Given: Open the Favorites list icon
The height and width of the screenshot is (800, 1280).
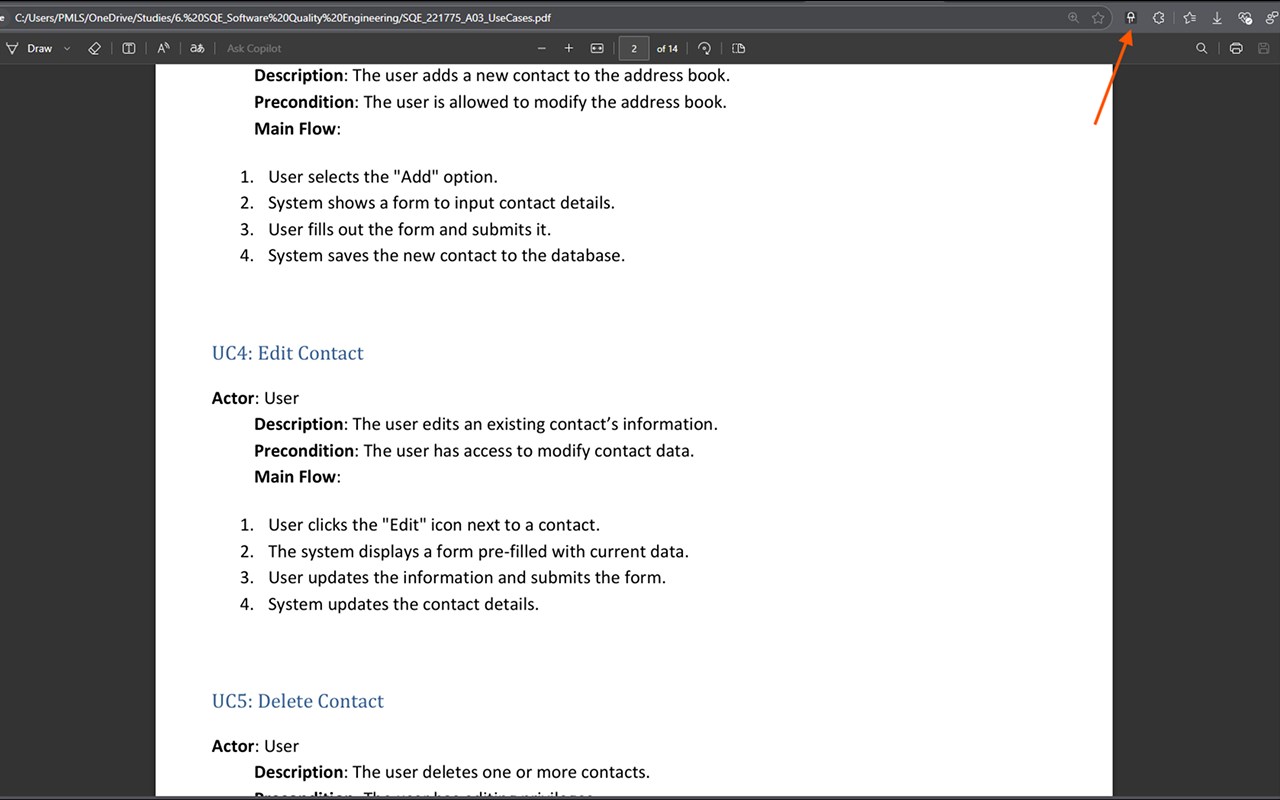Looking at the screenshot, I should pos(1189,18).
